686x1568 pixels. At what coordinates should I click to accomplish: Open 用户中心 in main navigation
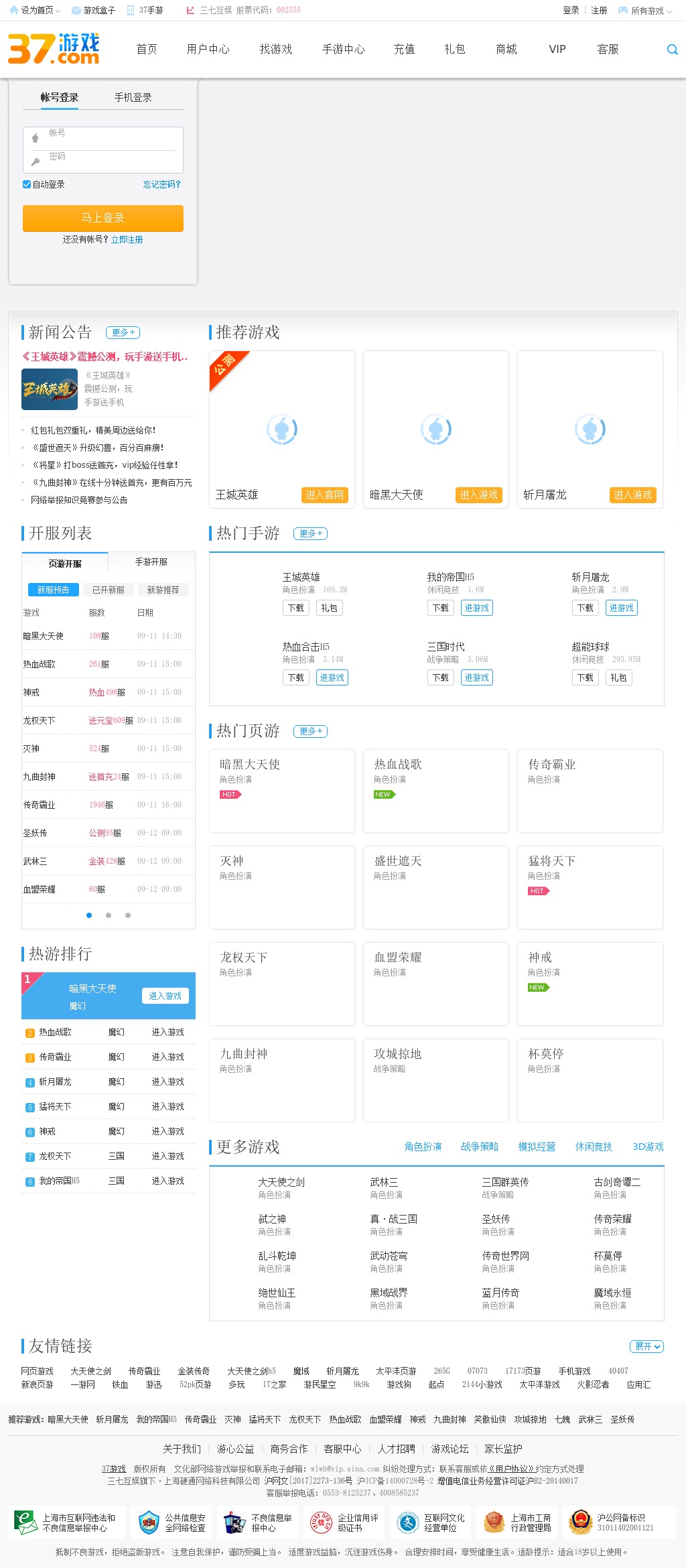208,49
